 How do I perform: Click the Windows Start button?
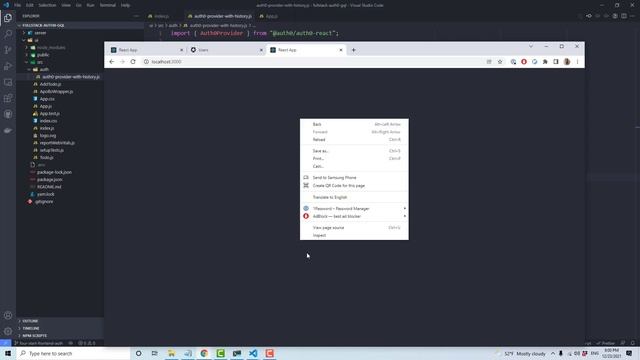tap(8, 353)
